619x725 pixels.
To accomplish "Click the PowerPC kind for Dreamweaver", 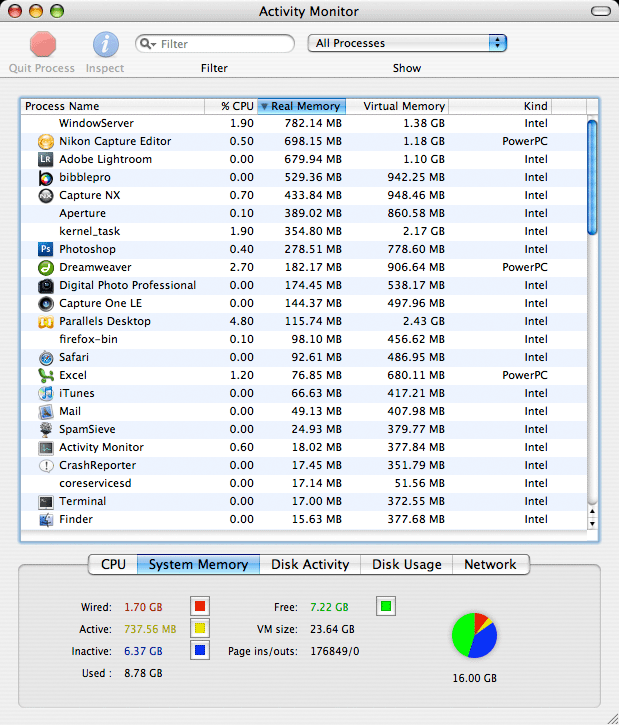I will point(525,267).
